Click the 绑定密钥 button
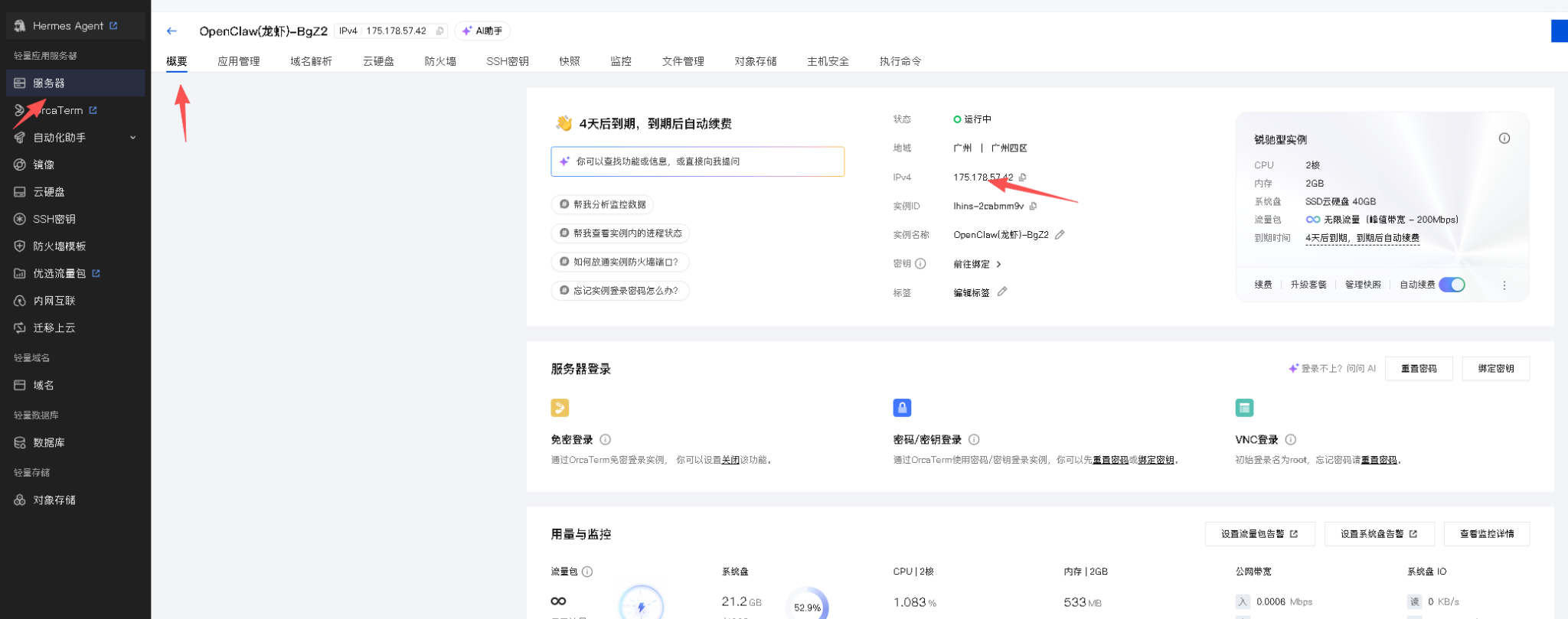The image size is (1568, 619). (1496, 369)
